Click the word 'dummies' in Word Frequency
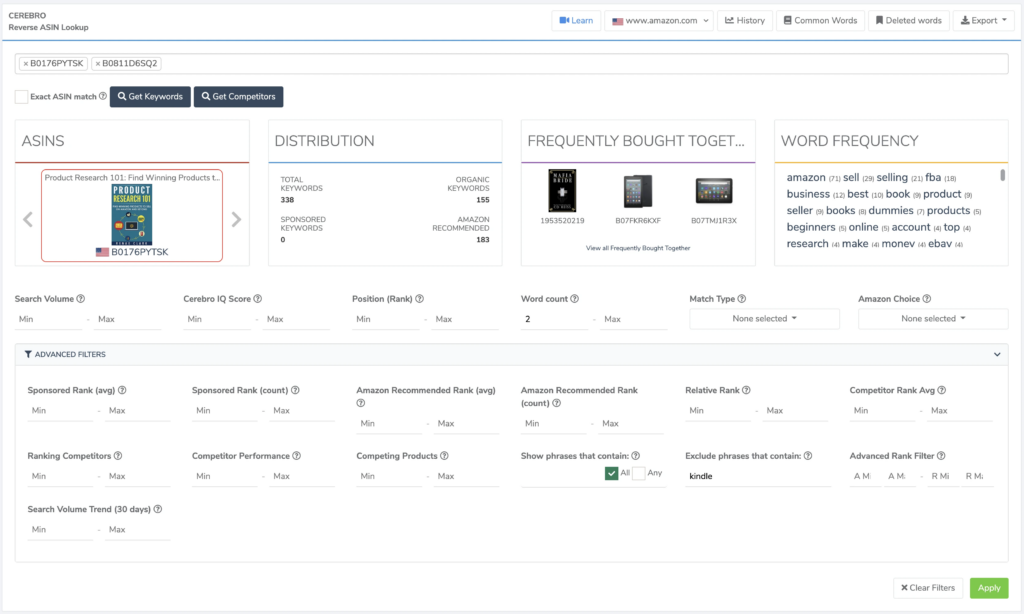This screenshot has height=614, width=1024. tap(891, 211)
